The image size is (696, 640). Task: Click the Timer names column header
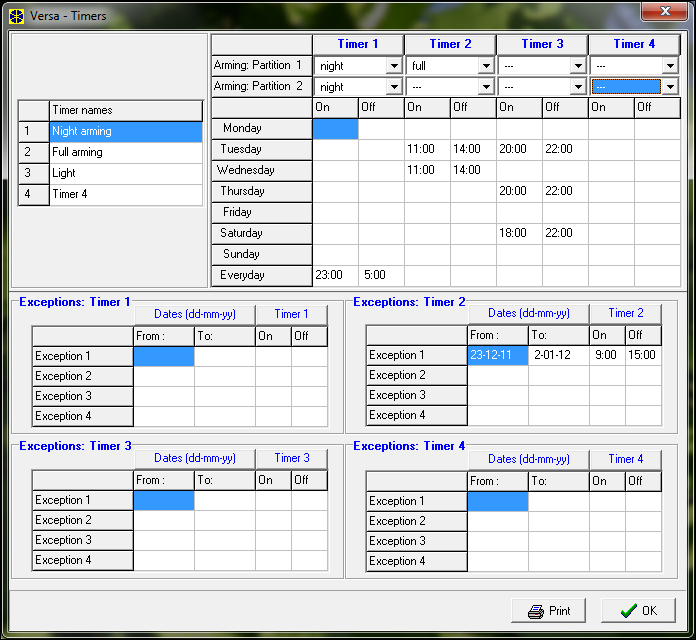[126, 111]
